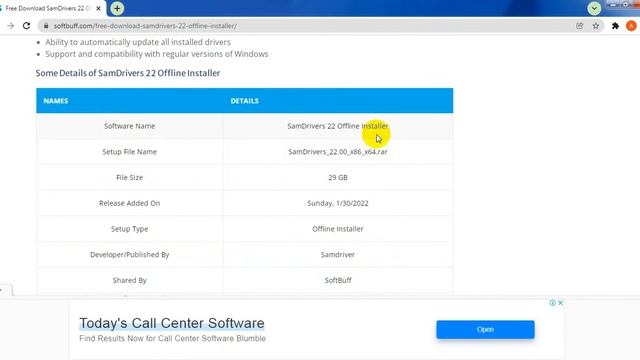Select the Software Name cell
The height and width of the screenshot is (360, 640).
tap(129, 126)
